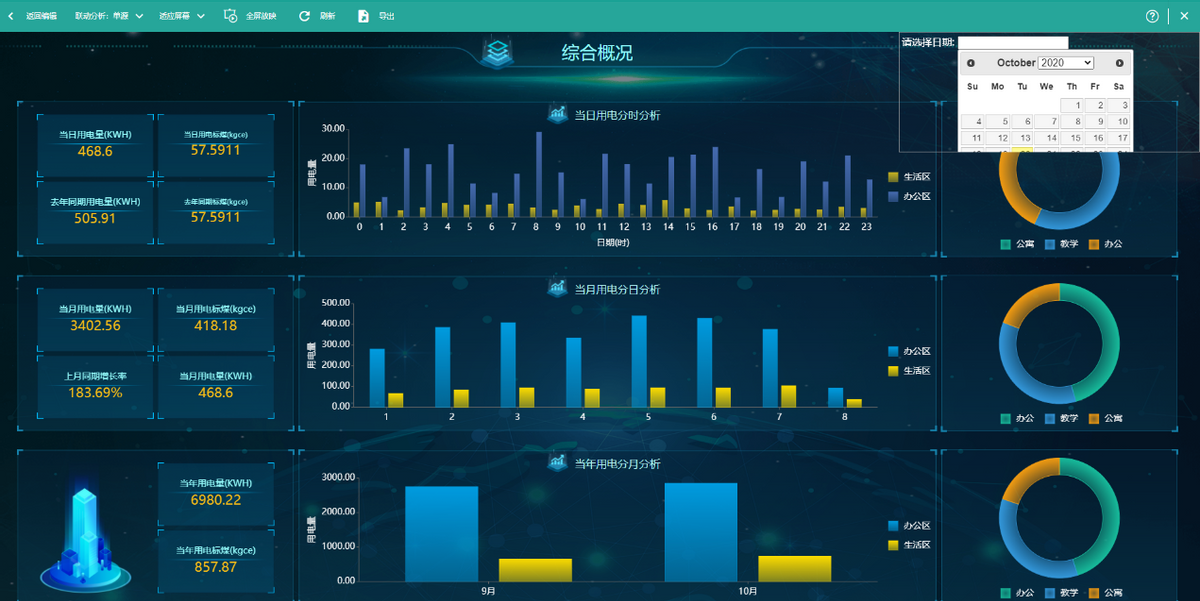Viewport: 1200px width, 601px height.
Task: Start fullscreen playback via the 全屏放映 icon
Action: coord(229,15)
